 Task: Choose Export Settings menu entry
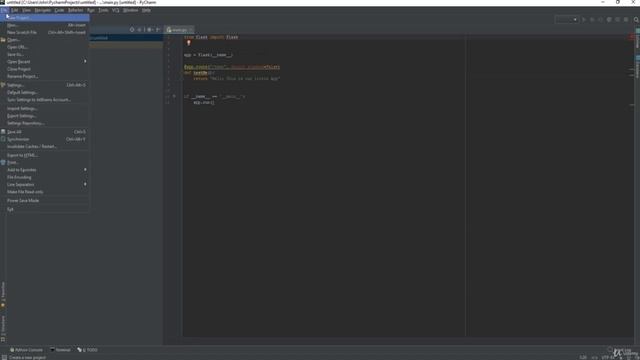click(x=44, y=116)
